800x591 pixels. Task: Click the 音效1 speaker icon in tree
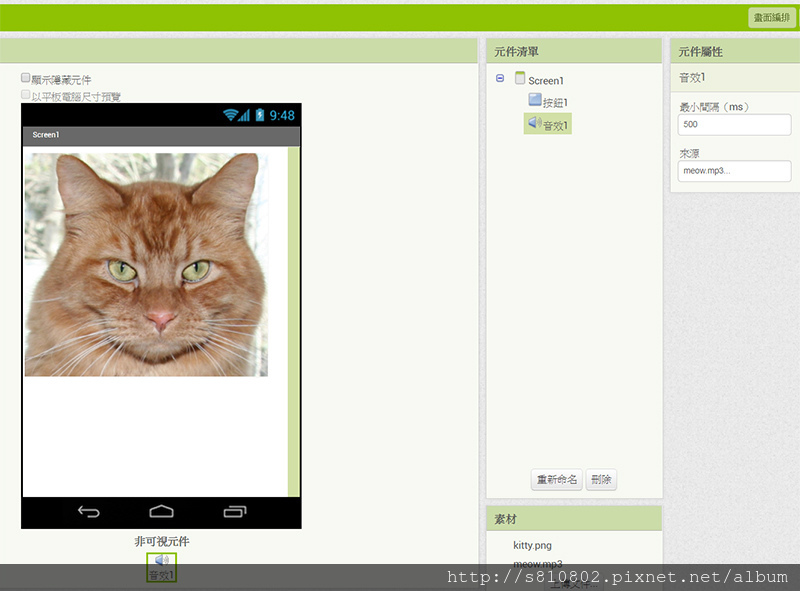pyautogui.click(x=535, y=122)
